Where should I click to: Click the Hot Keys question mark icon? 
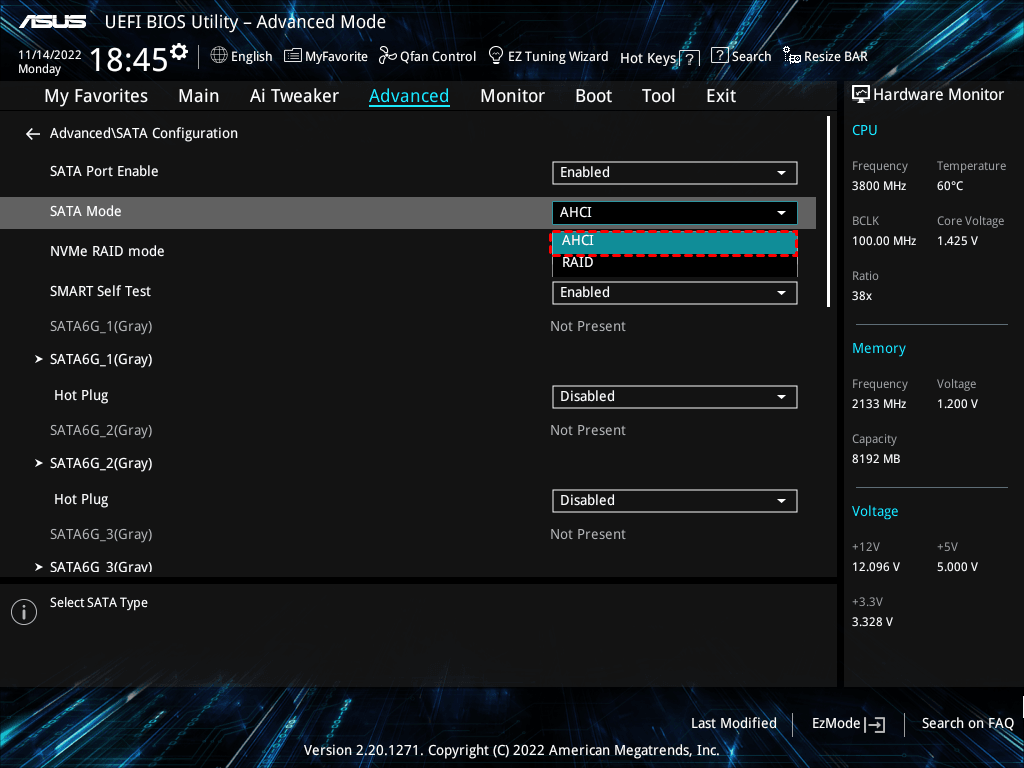[x=688, y=58]
